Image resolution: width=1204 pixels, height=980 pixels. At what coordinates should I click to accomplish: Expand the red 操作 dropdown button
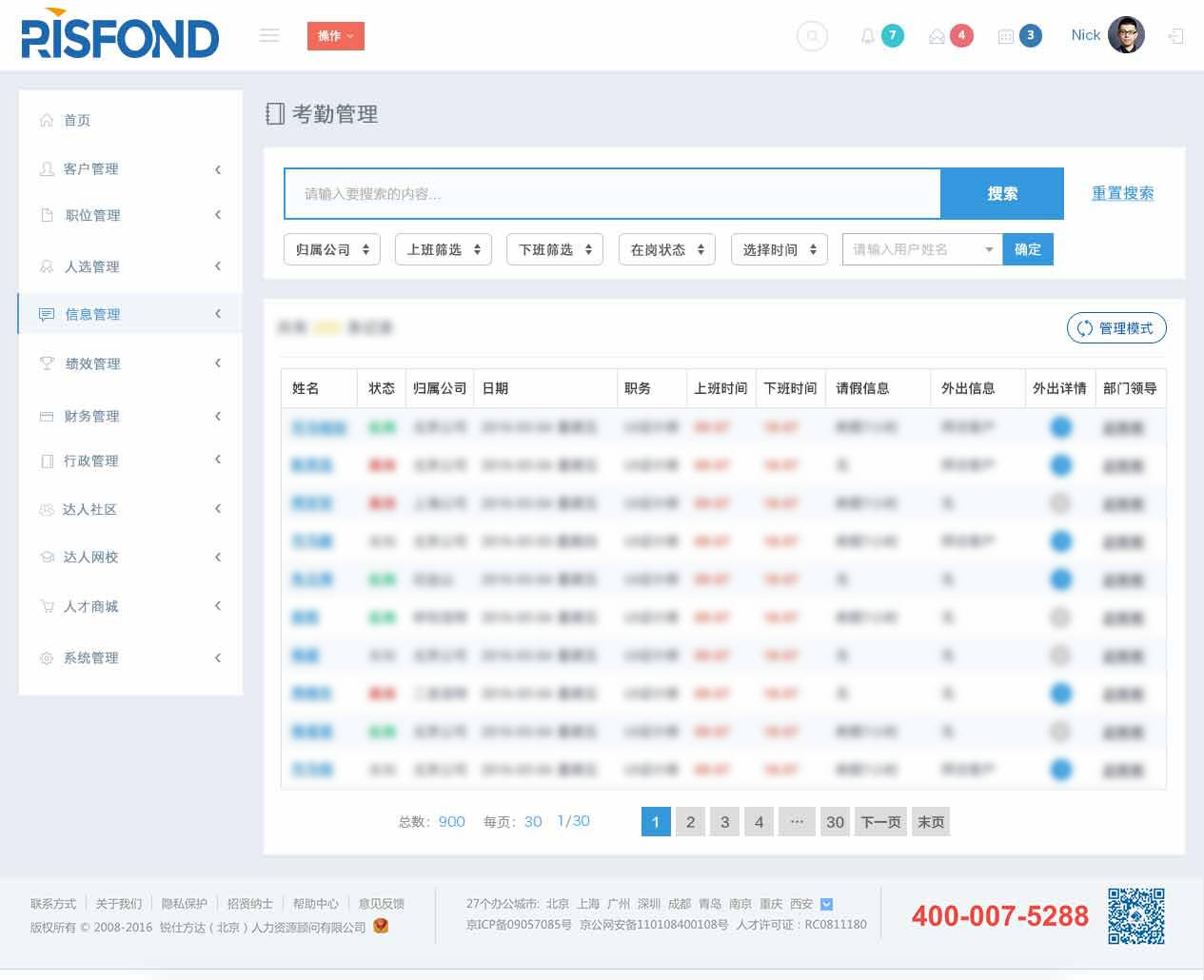coord(335,36)
